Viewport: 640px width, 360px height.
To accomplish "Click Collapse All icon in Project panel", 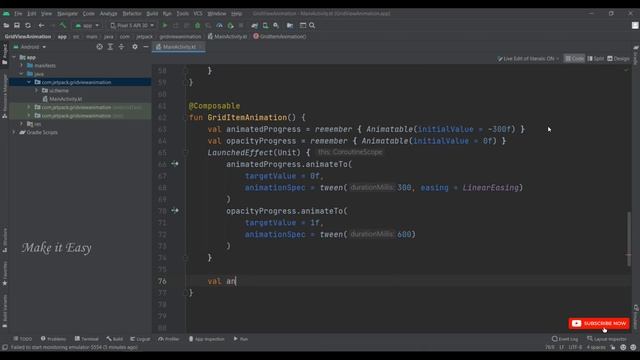I will 121,47.
